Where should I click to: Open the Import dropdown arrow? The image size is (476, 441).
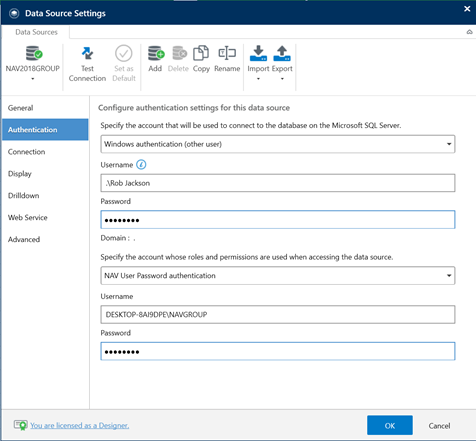(x=258, y=79)
